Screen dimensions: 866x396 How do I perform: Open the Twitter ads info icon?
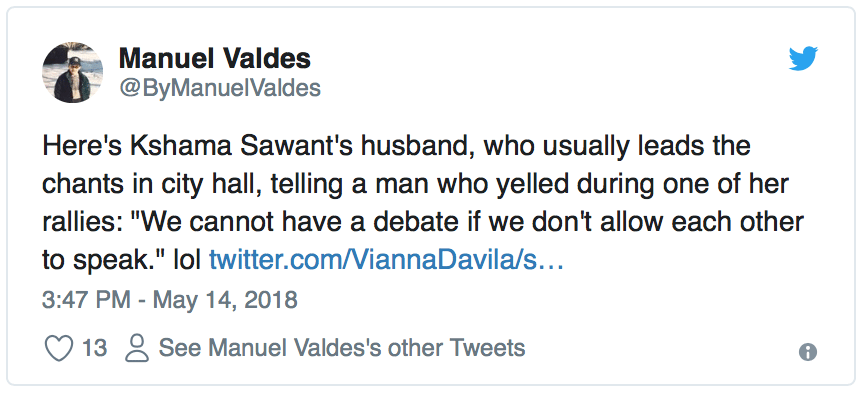point(807,352)
